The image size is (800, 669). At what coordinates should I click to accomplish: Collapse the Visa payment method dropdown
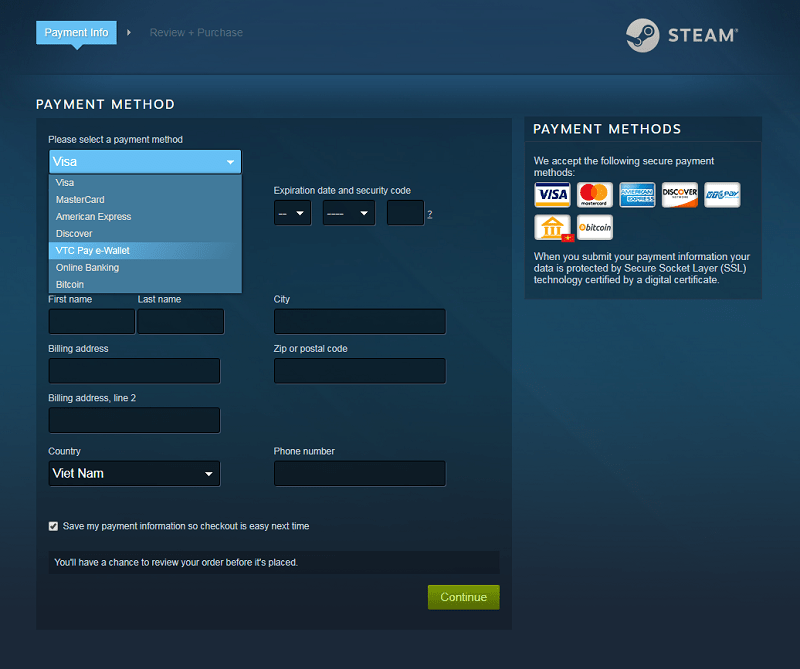tap(145, 162)
